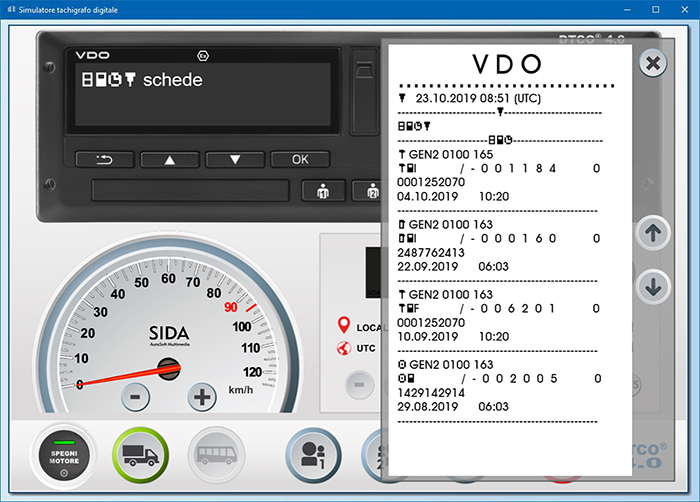
Task: Click the driver 1 profile icon
Action: pos(313,457)
